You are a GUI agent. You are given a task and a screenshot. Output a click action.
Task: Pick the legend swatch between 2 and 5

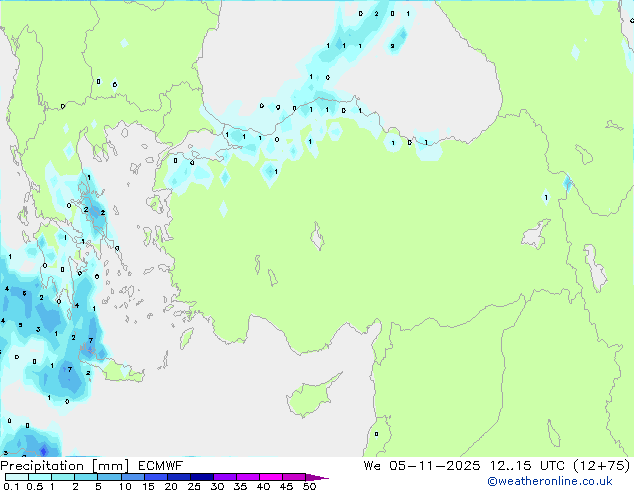tap(86, 477)
